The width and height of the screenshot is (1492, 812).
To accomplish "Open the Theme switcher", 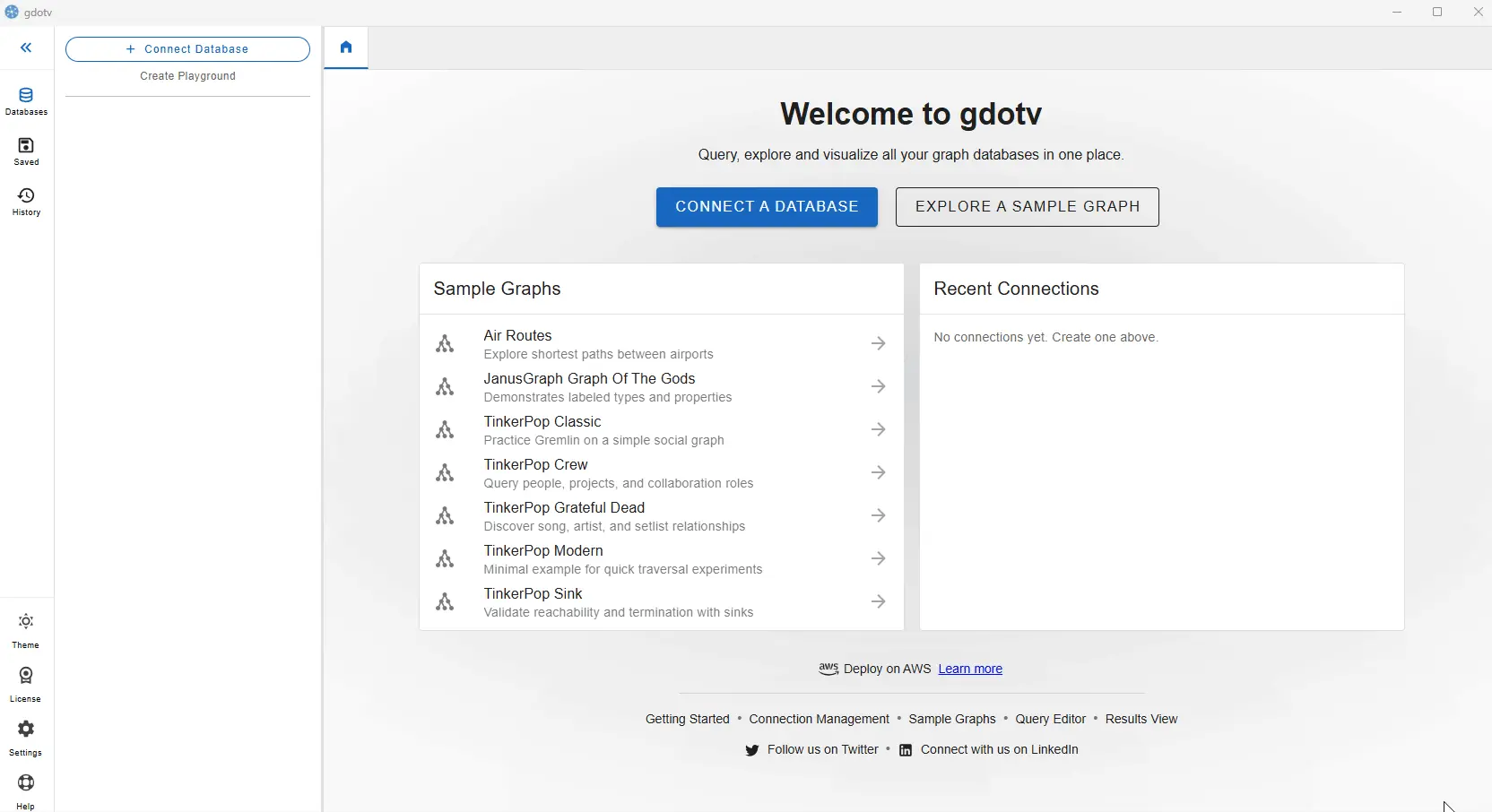I will (x=26, y=629).
